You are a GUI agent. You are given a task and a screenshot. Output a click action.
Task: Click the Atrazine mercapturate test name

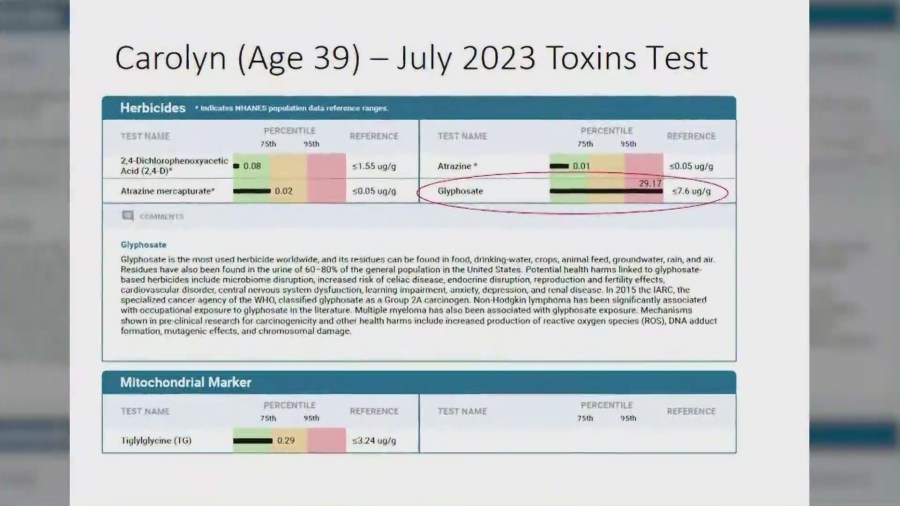point(168,190)
